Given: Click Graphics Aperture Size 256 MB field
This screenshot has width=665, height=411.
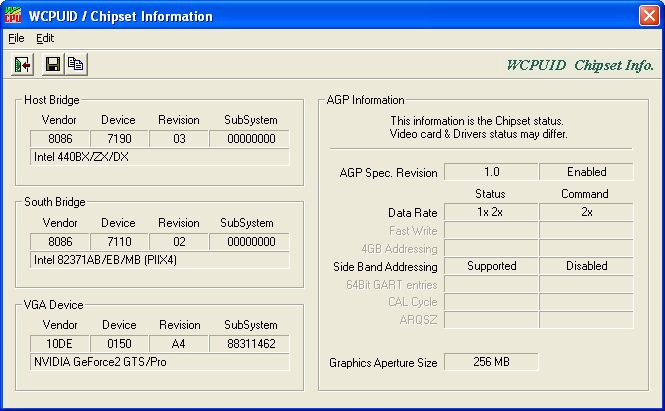Looking at the screenshot, I should coord(491,362).
